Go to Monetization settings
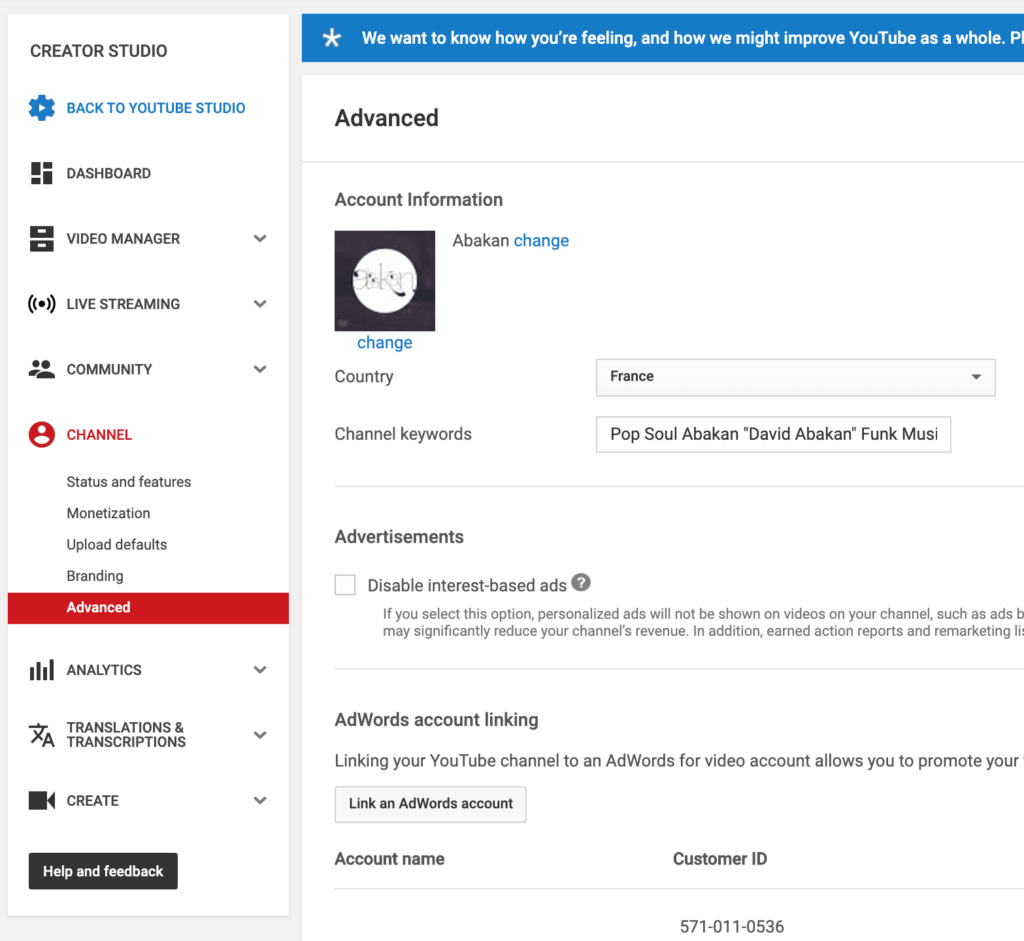Screen dimensions: 1024x941 pyautogui.click(x=108, y=513)
